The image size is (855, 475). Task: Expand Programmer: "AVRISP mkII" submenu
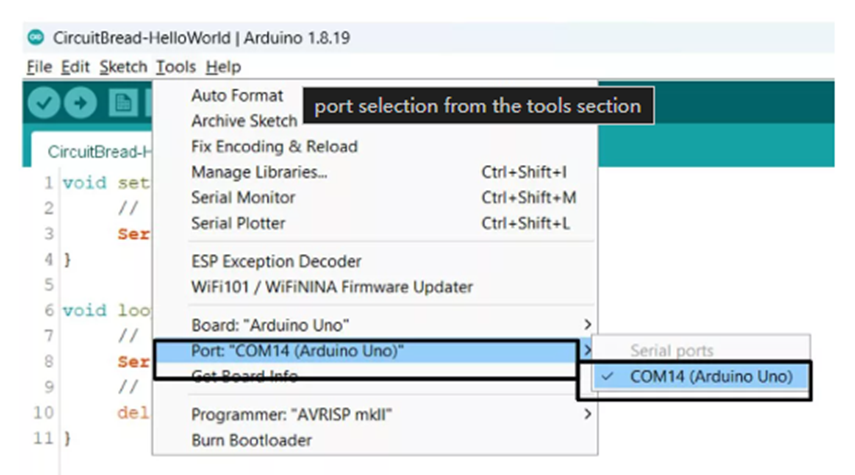pyautogui.click(x=375, y=415)
